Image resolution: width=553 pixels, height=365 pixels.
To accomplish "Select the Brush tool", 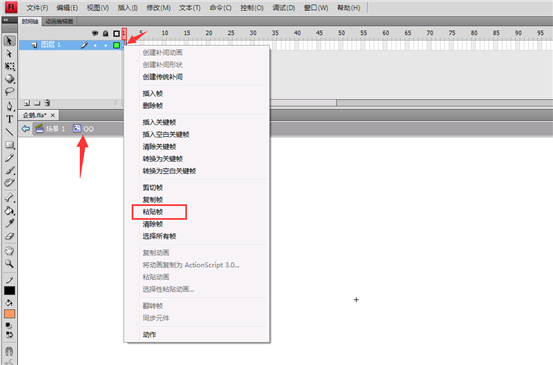I will click(9, 170).
